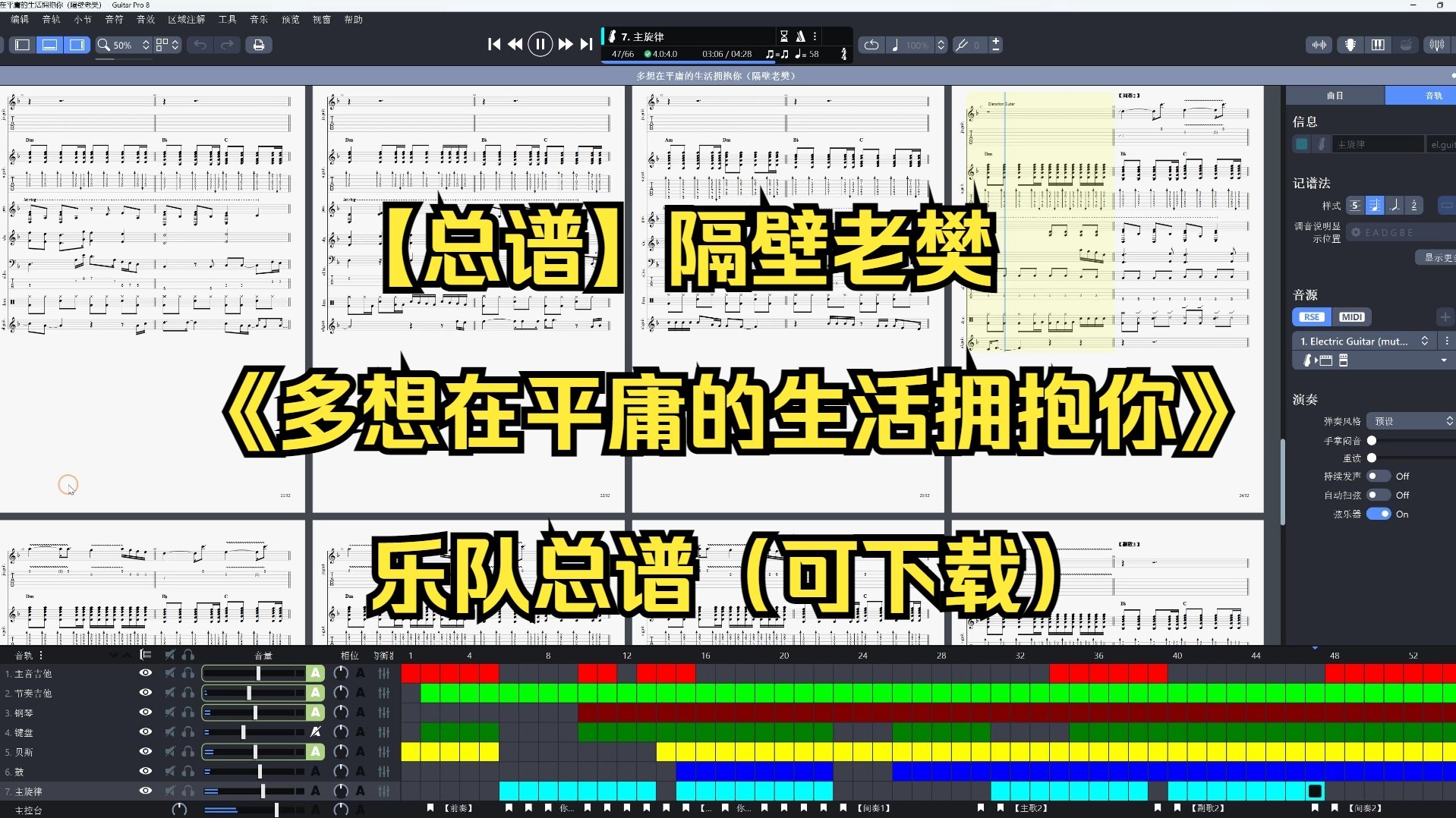Click the 手掌闷音 slider handle
Screen dimensions: 1456x818
tap(1372, 441)
